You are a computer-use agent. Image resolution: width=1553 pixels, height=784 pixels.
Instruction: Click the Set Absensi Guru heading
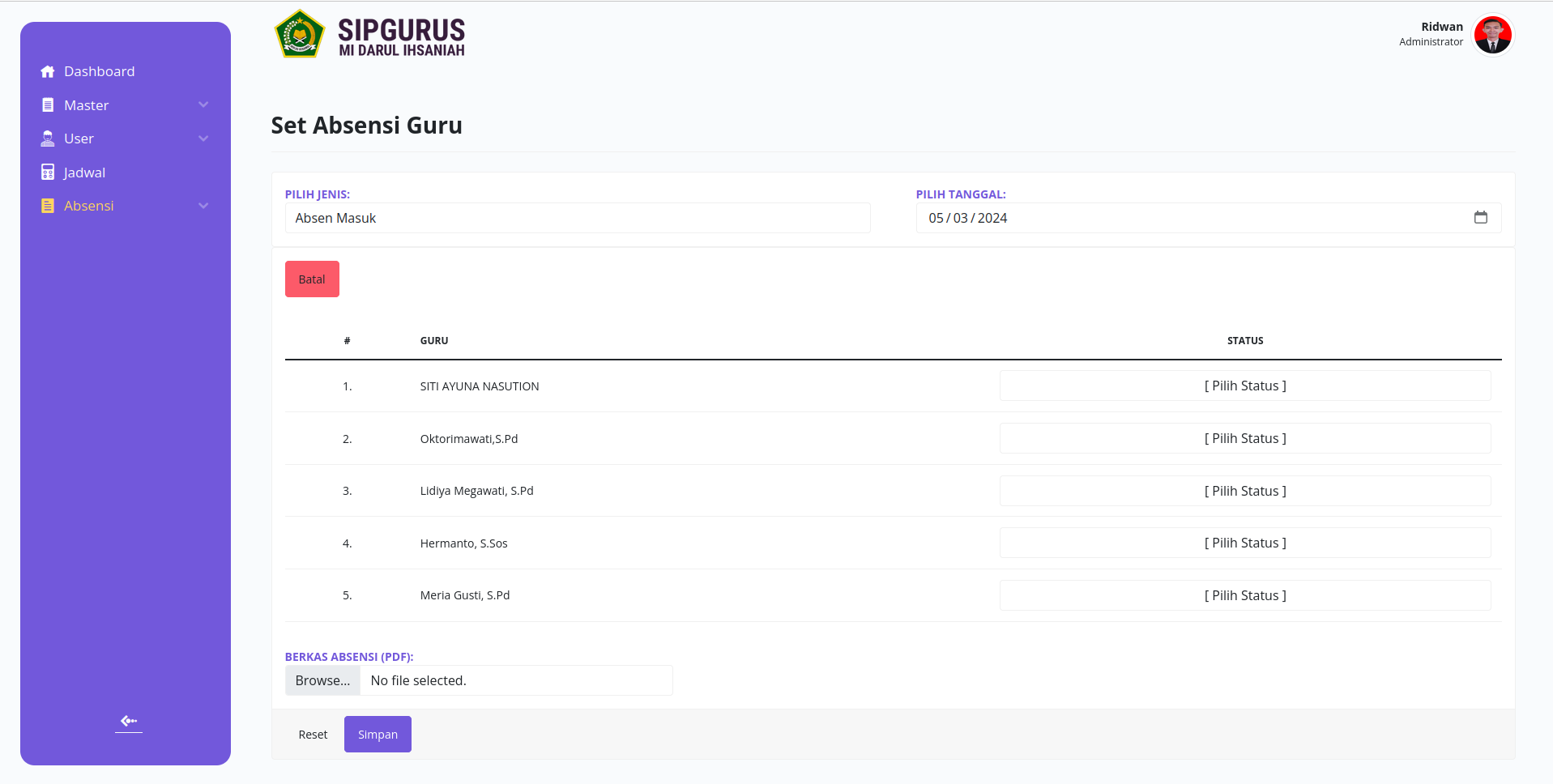(367, 126)
